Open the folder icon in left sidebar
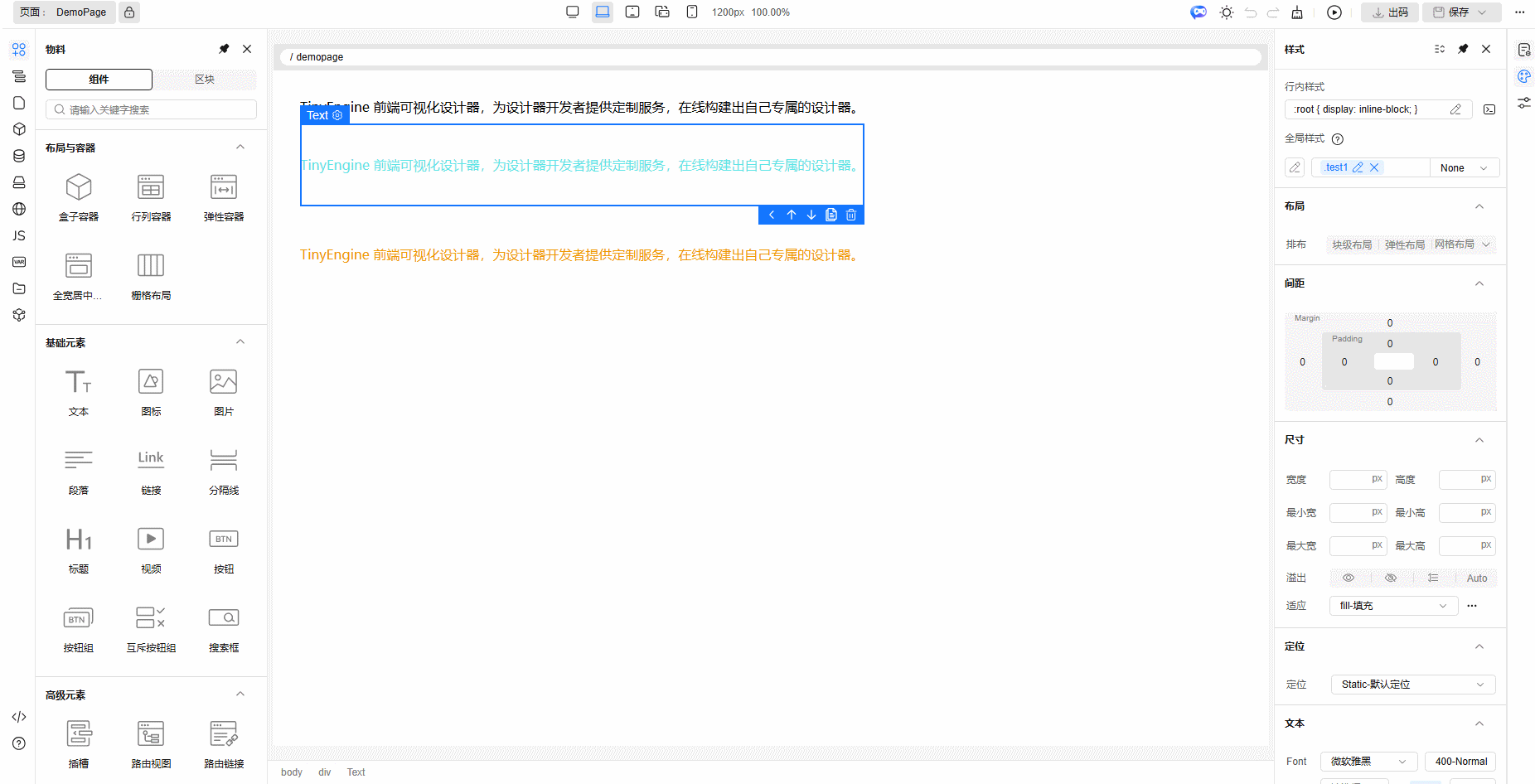Image resolution: width=1535 pixels, height=784 pixels. click(x=19, y=288)
